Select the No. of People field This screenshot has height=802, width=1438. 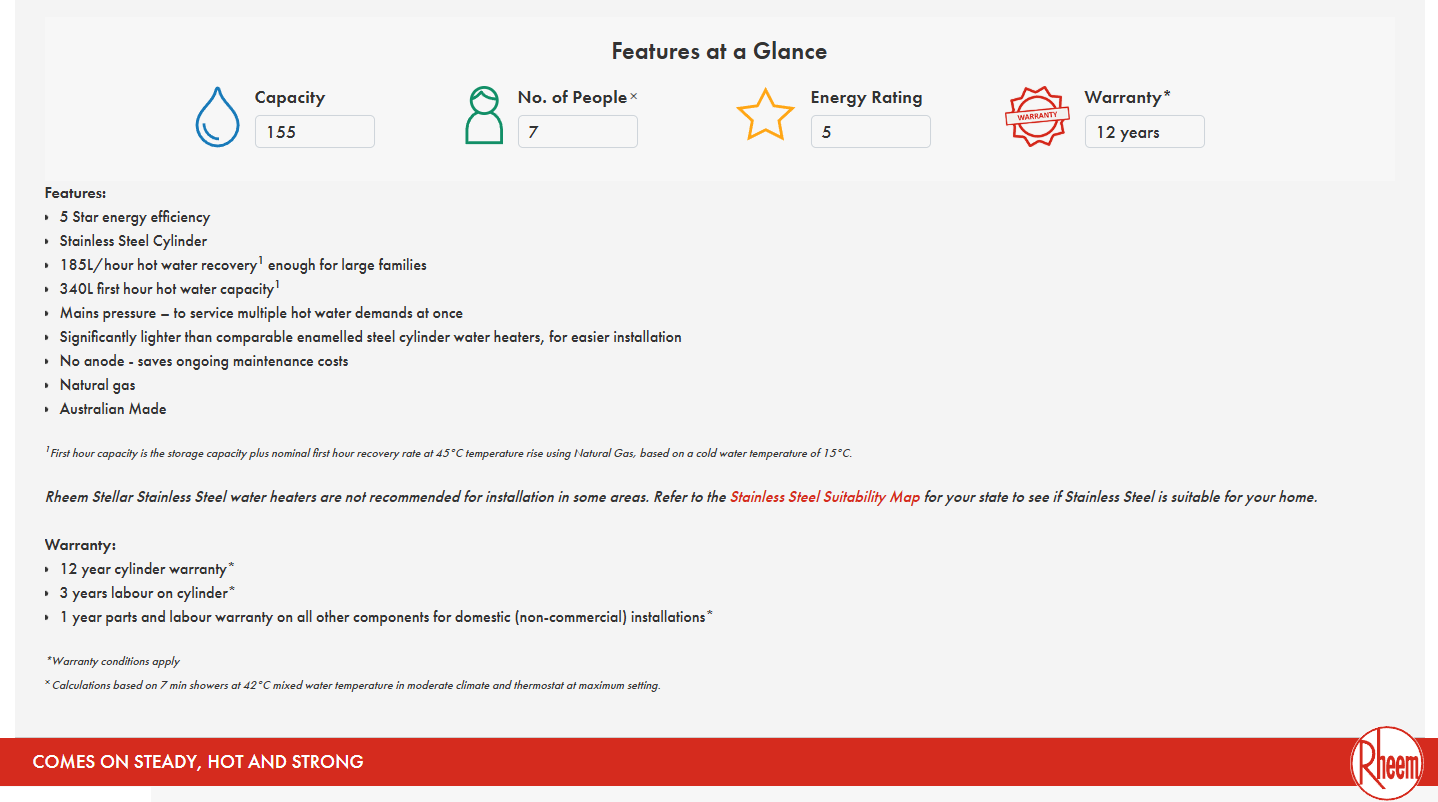[x=578, y=132]
